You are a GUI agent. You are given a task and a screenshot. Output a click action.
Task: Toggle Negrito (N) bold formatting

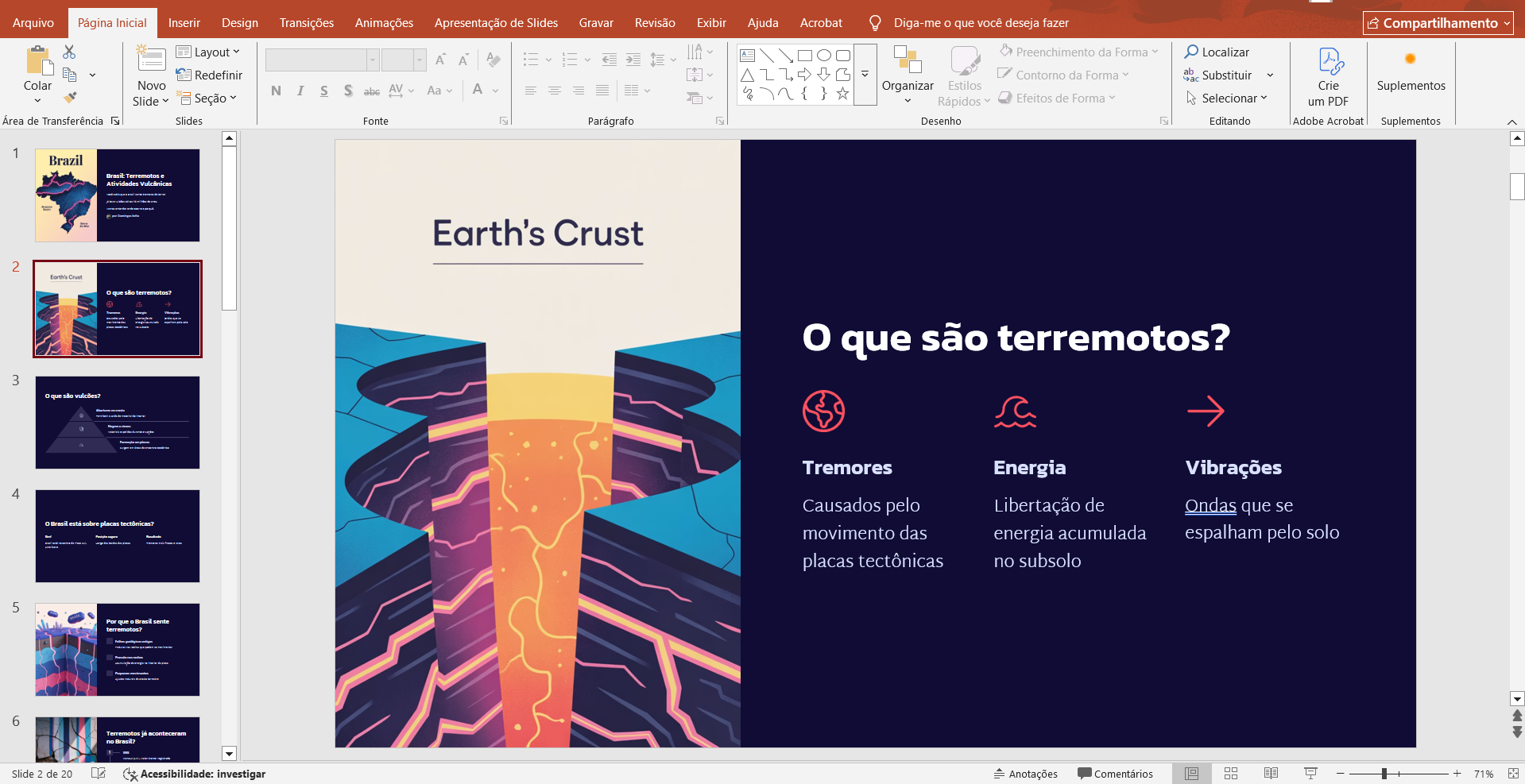[x=276, y=91]
